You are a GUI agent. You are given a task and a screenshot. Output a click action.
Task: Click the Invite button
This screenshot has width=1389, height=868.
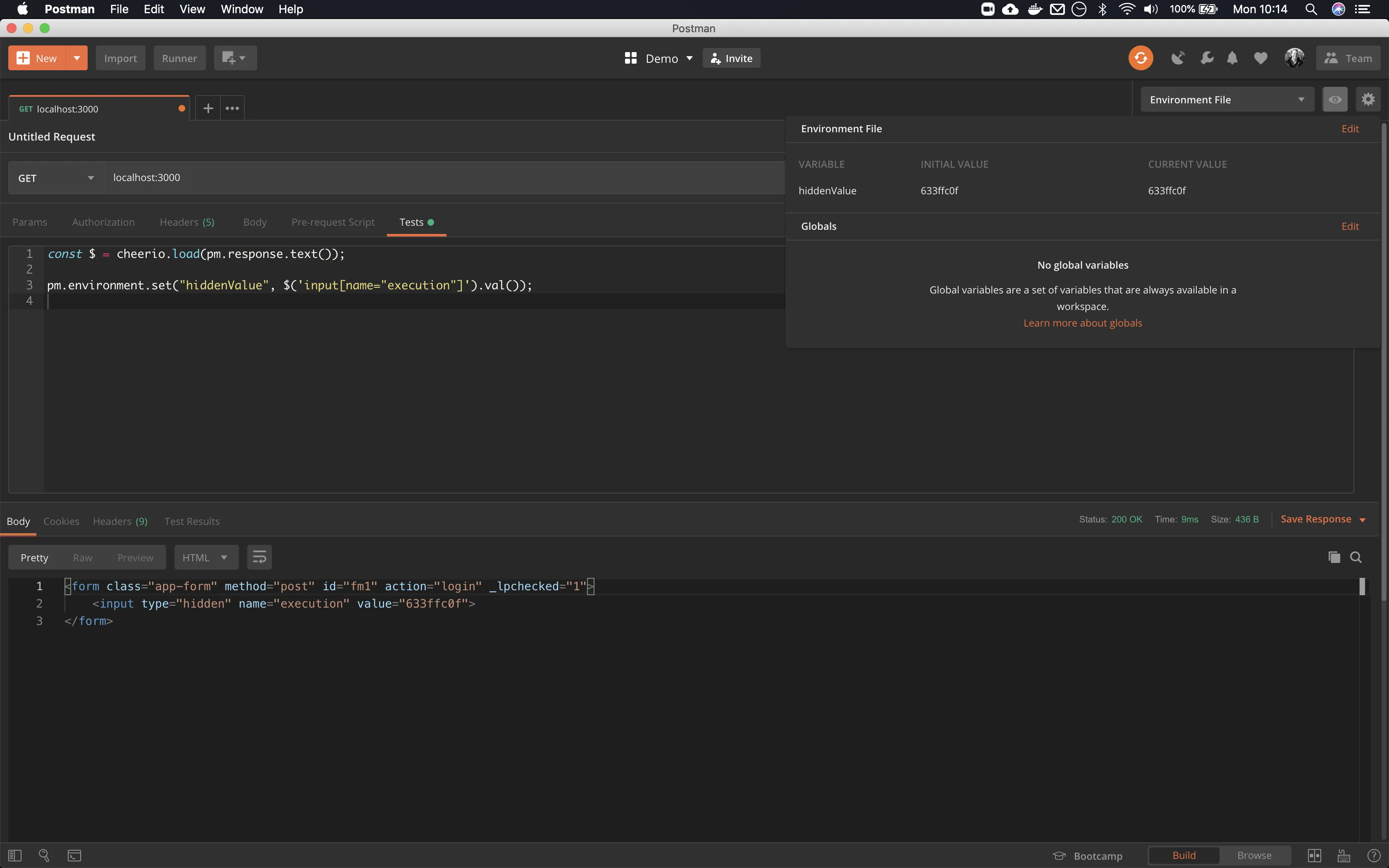pyautogui.click(x=731, y=58)
